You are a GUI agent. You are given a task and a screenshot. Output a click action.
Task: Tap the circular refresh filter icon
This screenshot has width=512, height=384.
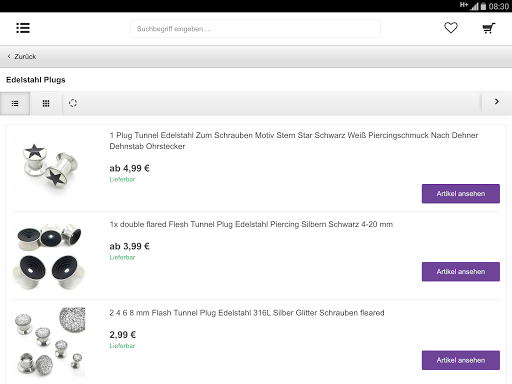tap(73, 103)
